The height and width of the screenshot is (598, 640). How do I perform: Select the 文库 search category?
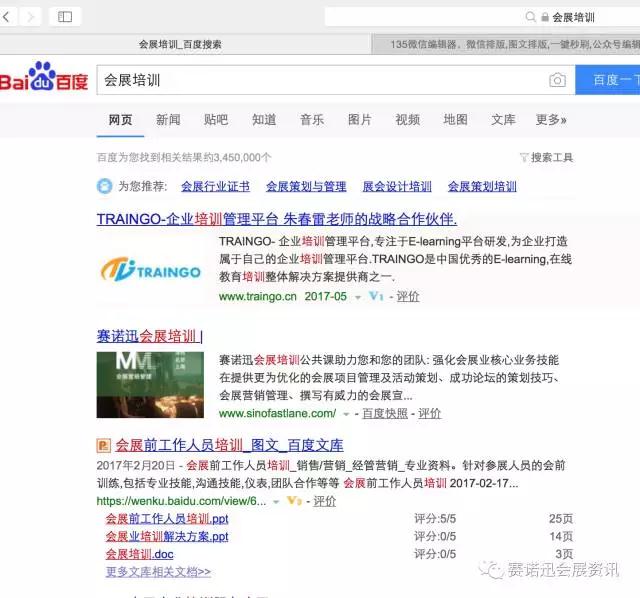[x=503, y=120]
